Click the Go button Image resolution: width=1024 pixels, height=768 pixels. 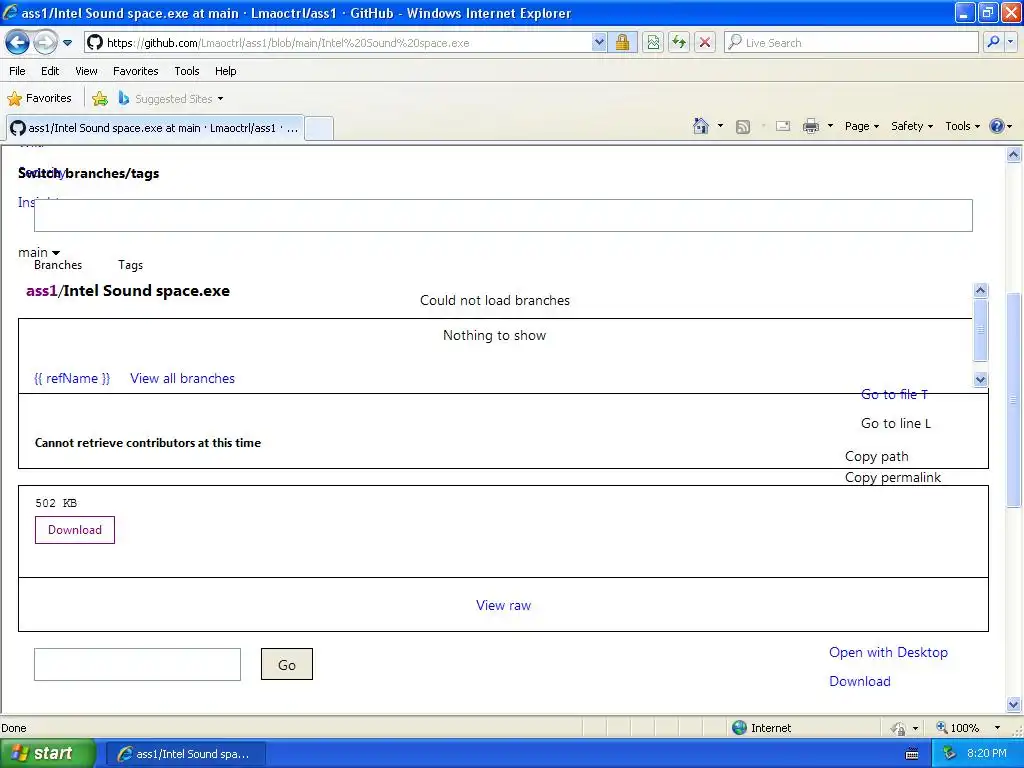click(x=287, y=664)
